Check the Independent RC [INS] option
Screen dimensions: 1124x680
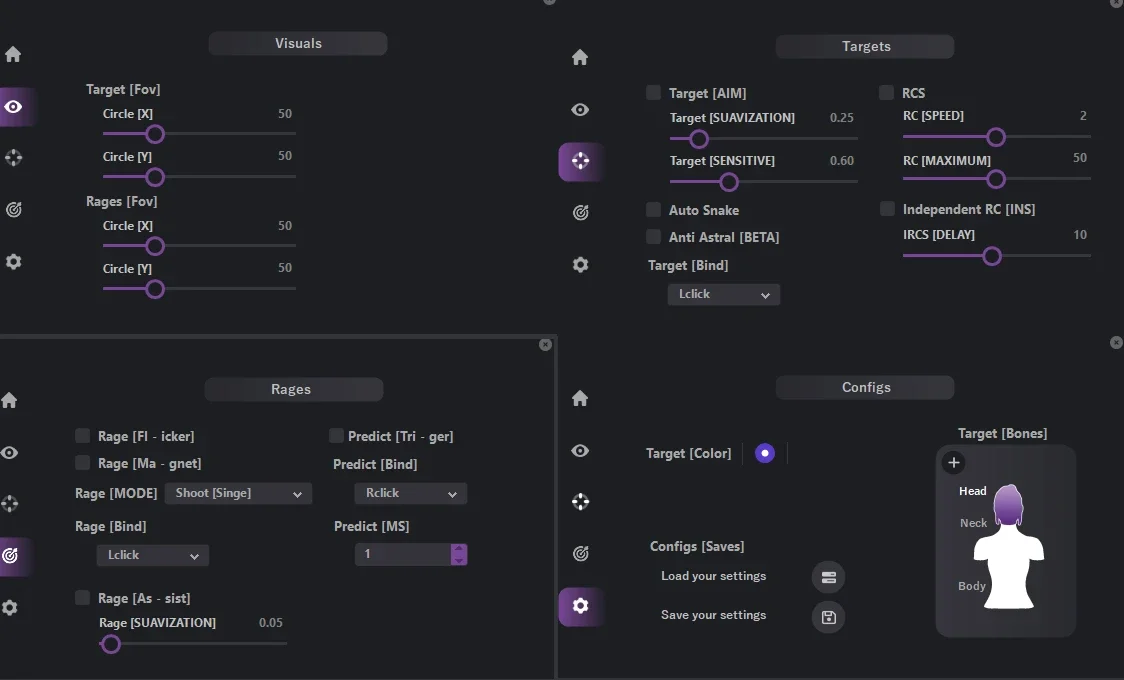click(x=887, y=209)
